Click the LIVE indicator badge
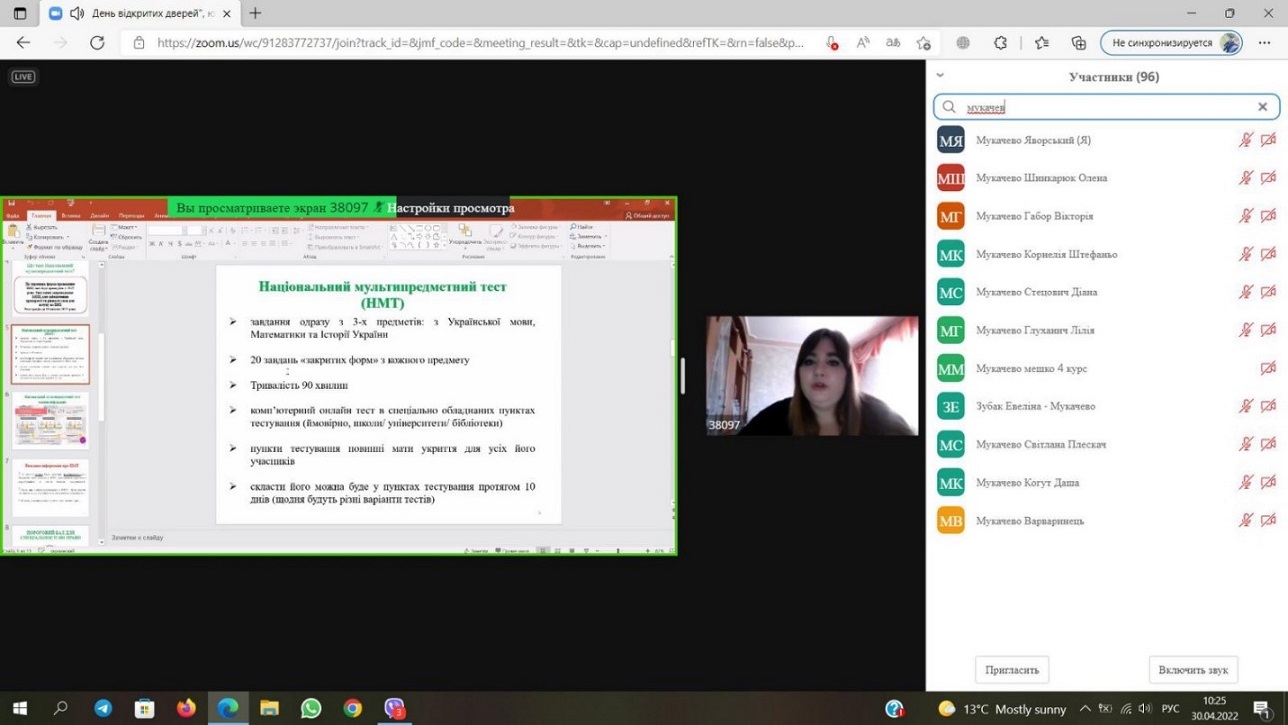 tap(22, 77)
